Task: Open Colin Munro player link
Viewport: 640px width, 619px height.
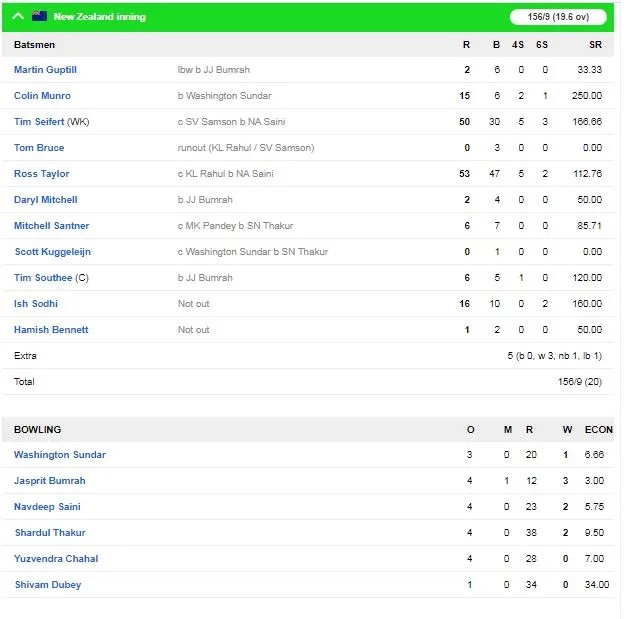Action: tap(42, 96)
